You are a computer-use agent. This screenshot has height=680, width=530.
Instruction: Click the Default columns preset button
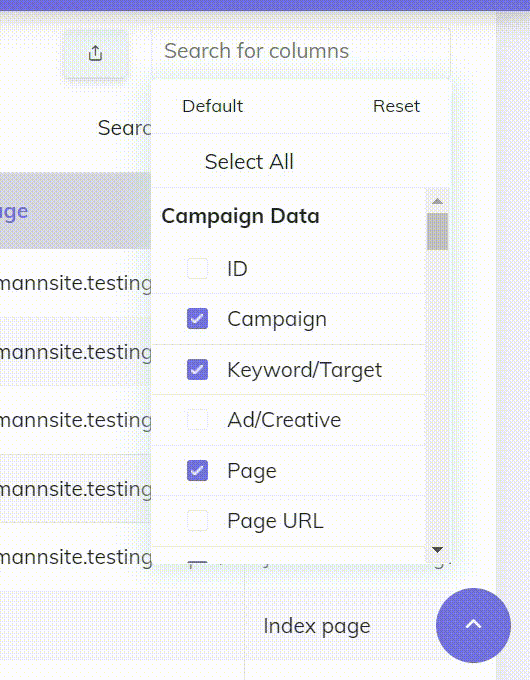213,106
